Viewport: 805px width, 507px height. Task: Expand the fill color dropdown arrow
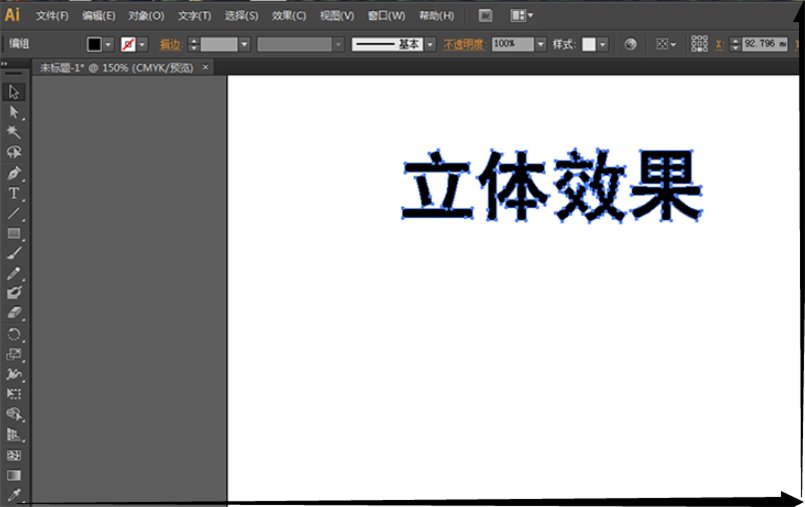pyautogui.click(x=108, y=45)
